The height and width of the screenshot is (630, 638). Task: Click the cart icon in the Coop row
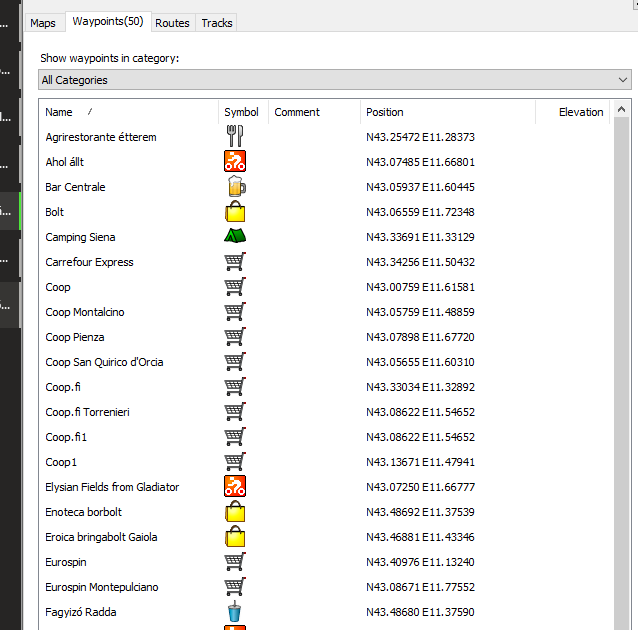pos(235,287)
